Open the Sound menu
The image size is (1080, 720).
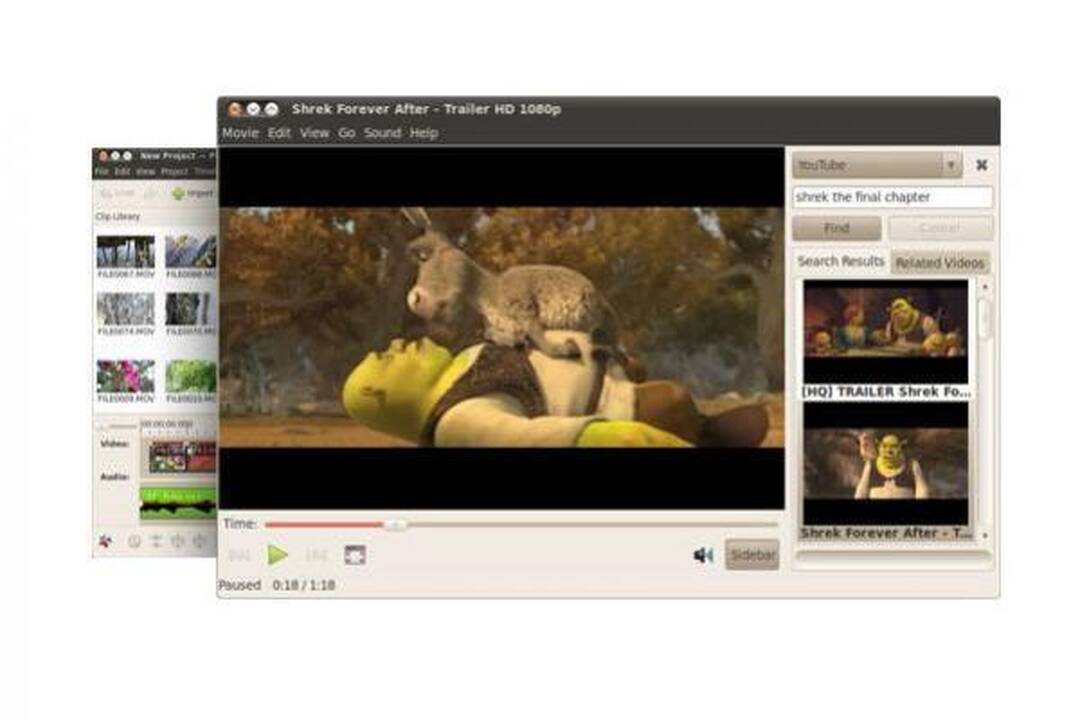pyautogui.click(x=382, y=133)
